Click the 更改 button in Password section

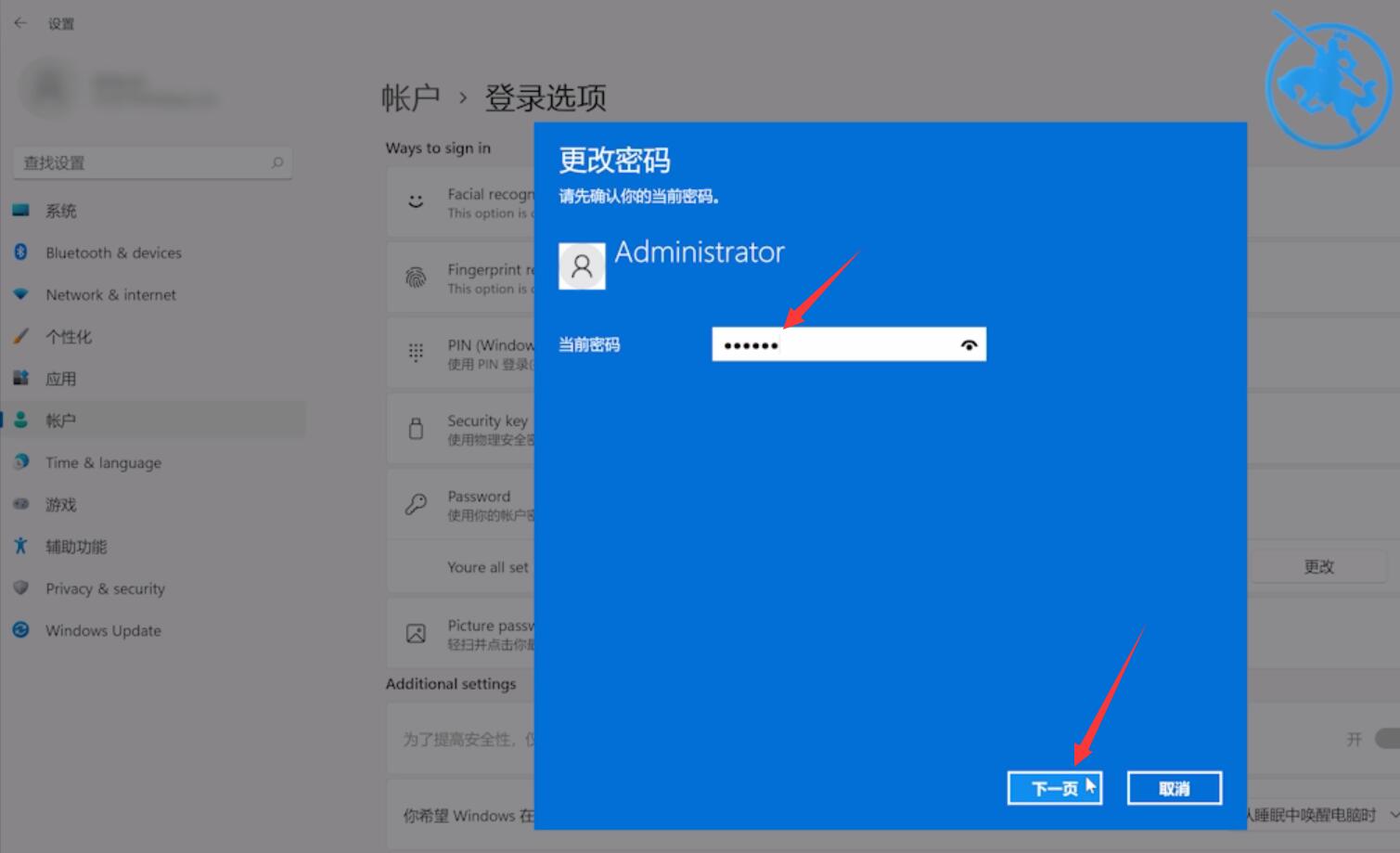pyautogui.click(x=1318, y=566)
